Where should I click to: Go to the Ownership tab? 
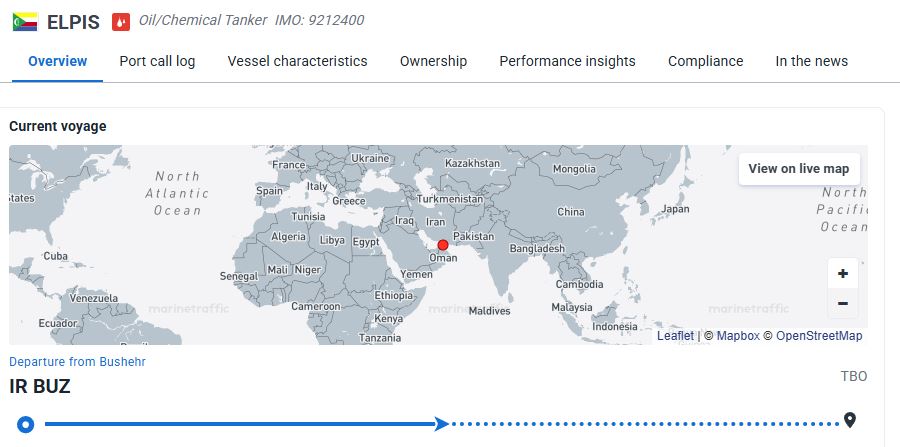(433, 61)
